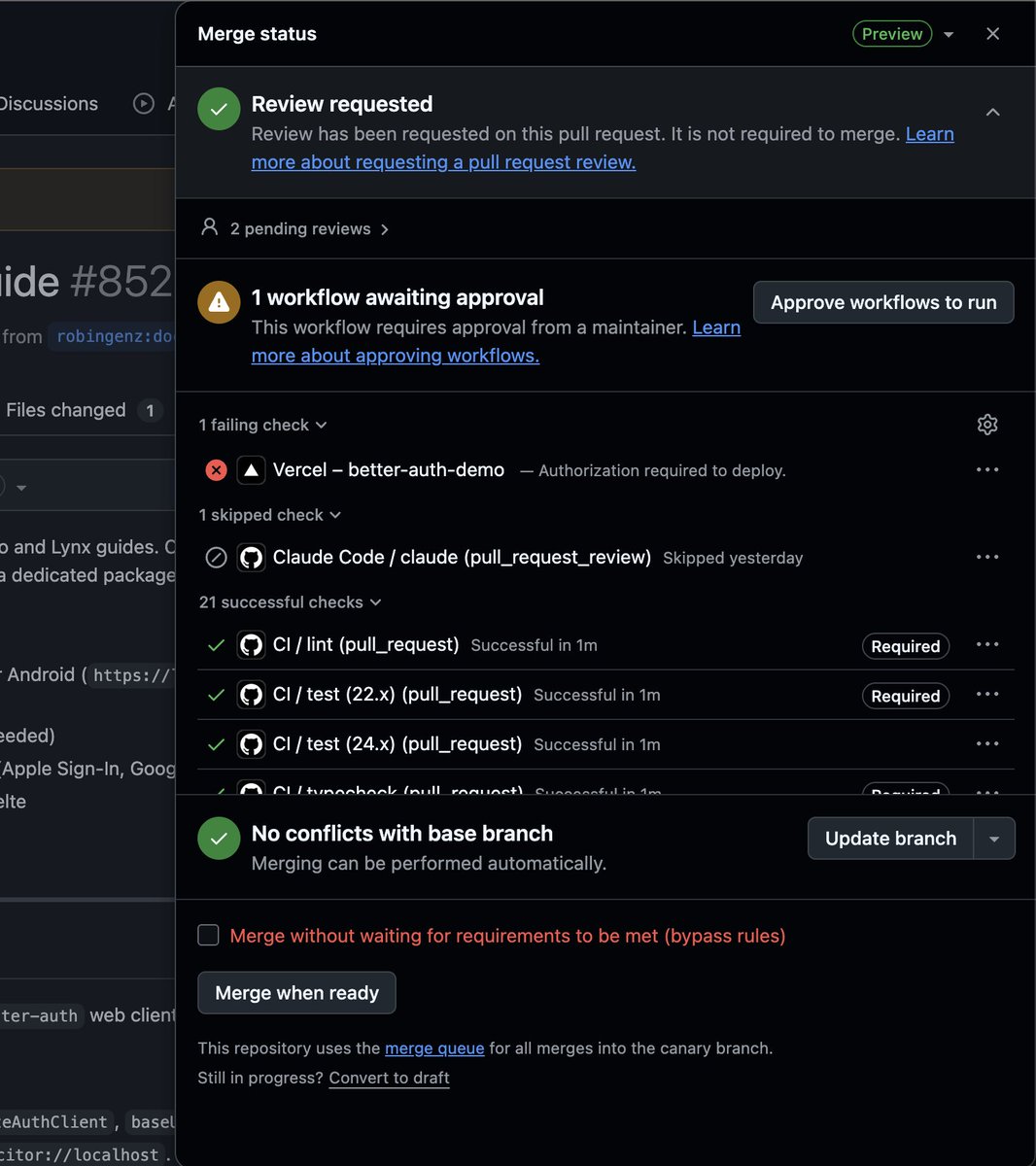Open checks settings gear
The width and height of the screenshot is (1036, 1166).
point(987,425)
